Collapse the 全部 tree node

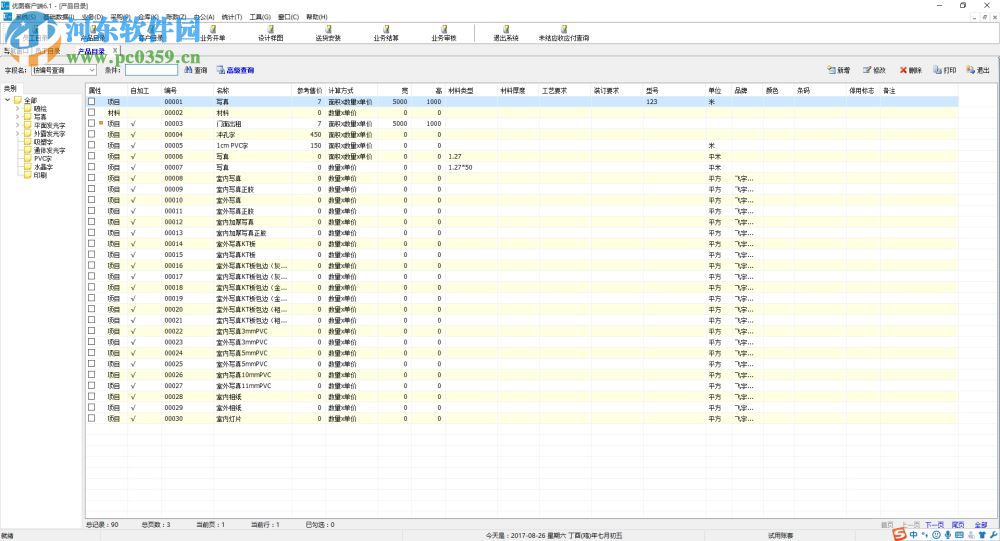point(8,100)
